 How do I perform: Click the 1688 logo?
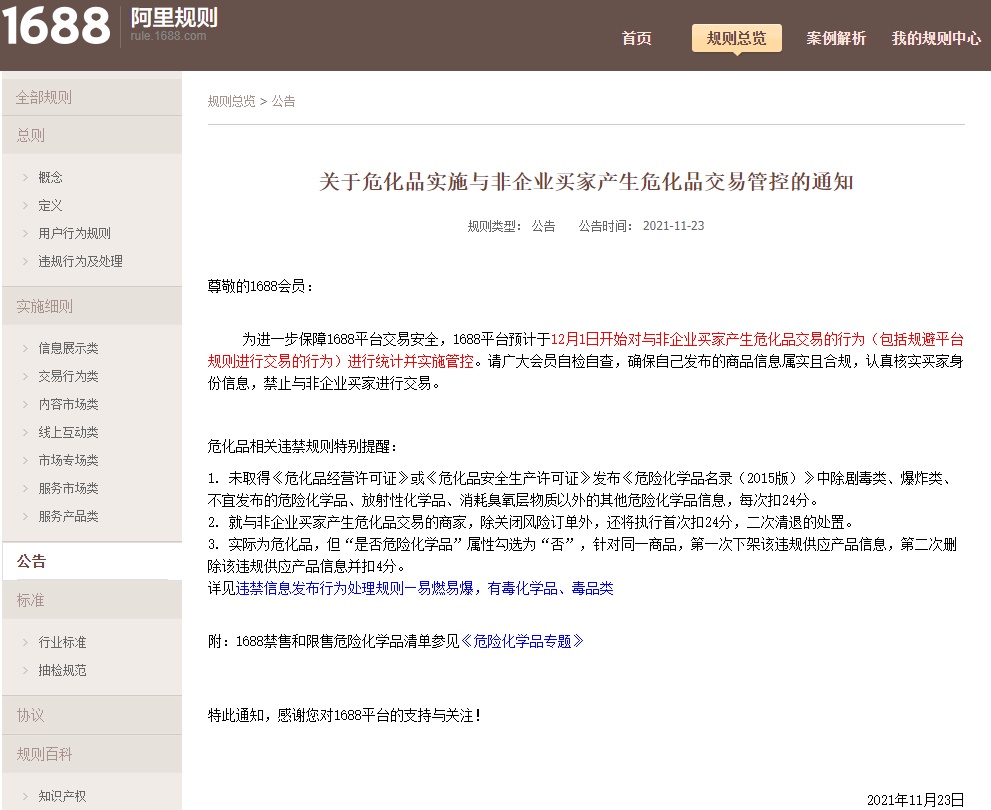(56, 25)
